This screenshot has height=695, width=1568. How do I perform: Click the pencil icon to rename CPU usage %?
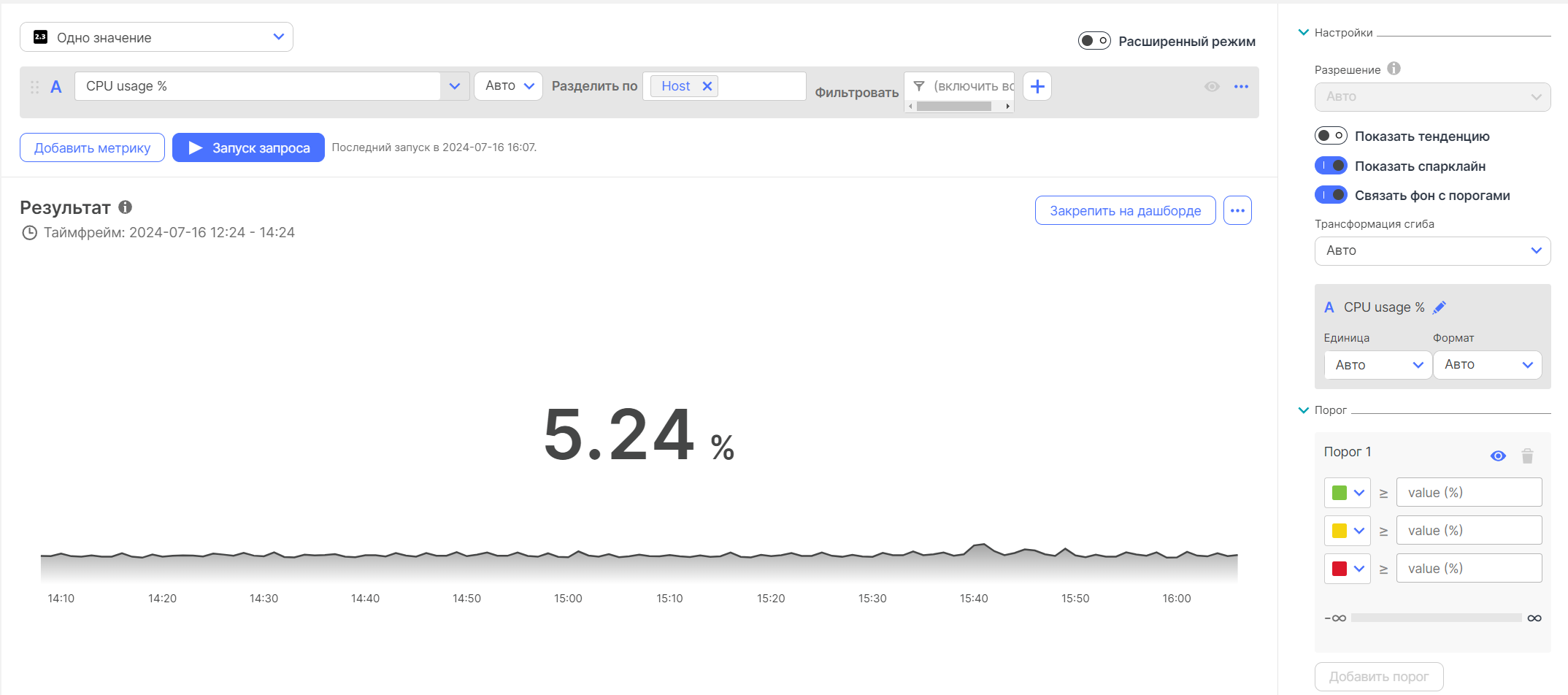(x=1439, y=307)
